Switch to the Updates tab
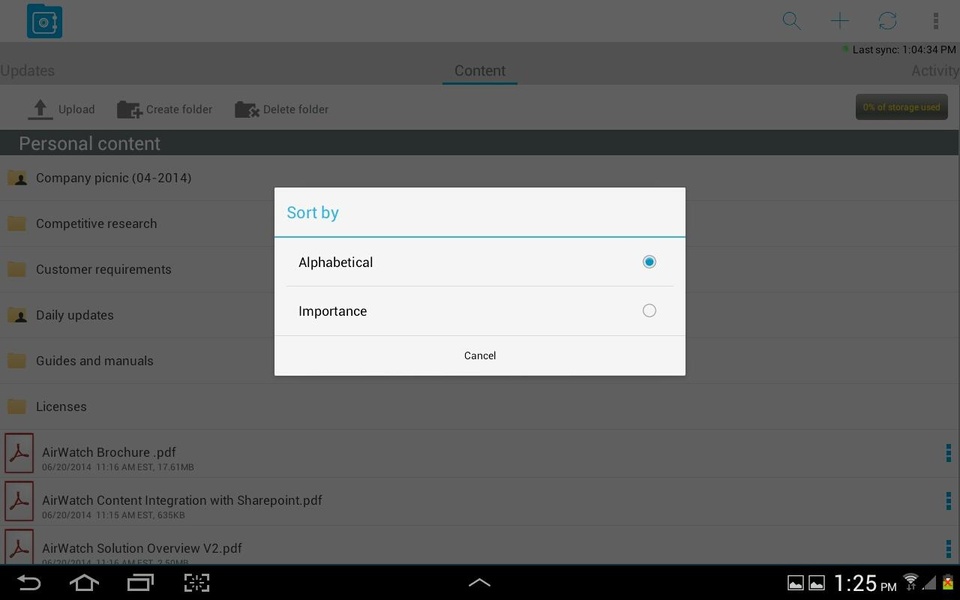Screen dimensions: 960x600 point(28,71)
